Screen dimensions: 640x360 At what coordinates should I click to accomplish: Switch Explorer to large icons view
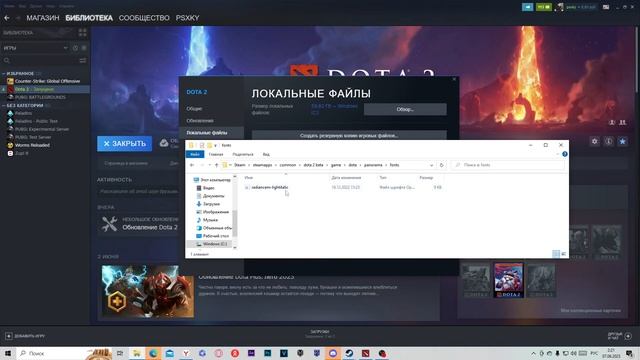coord(564,254)
